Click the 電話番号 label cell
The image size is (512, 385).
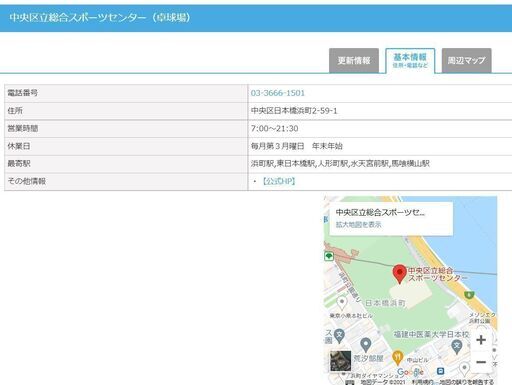tap(126, 93)
